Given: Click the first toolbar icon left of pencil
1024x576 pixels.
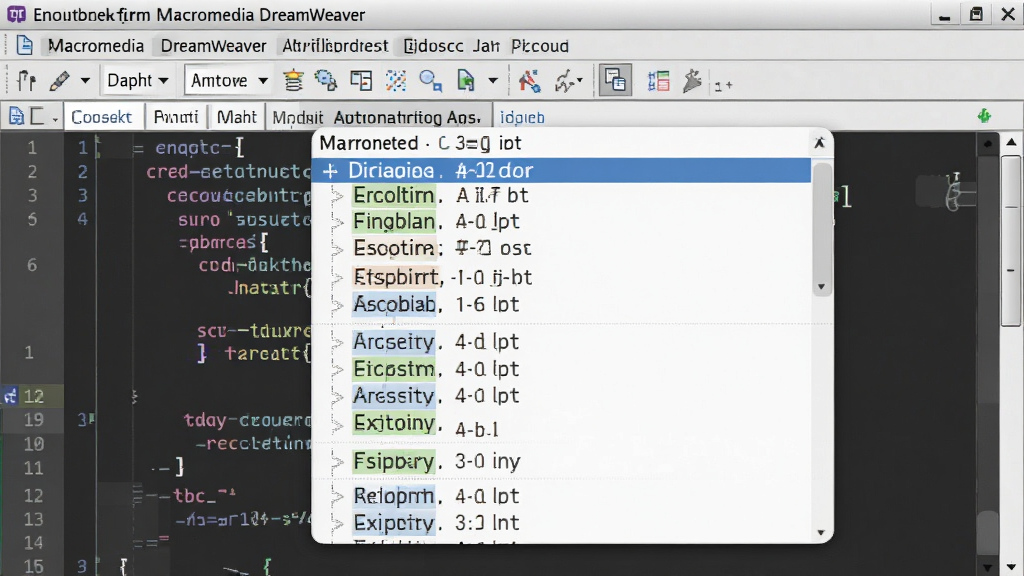Looking at the screenshot, I should 26,81.
